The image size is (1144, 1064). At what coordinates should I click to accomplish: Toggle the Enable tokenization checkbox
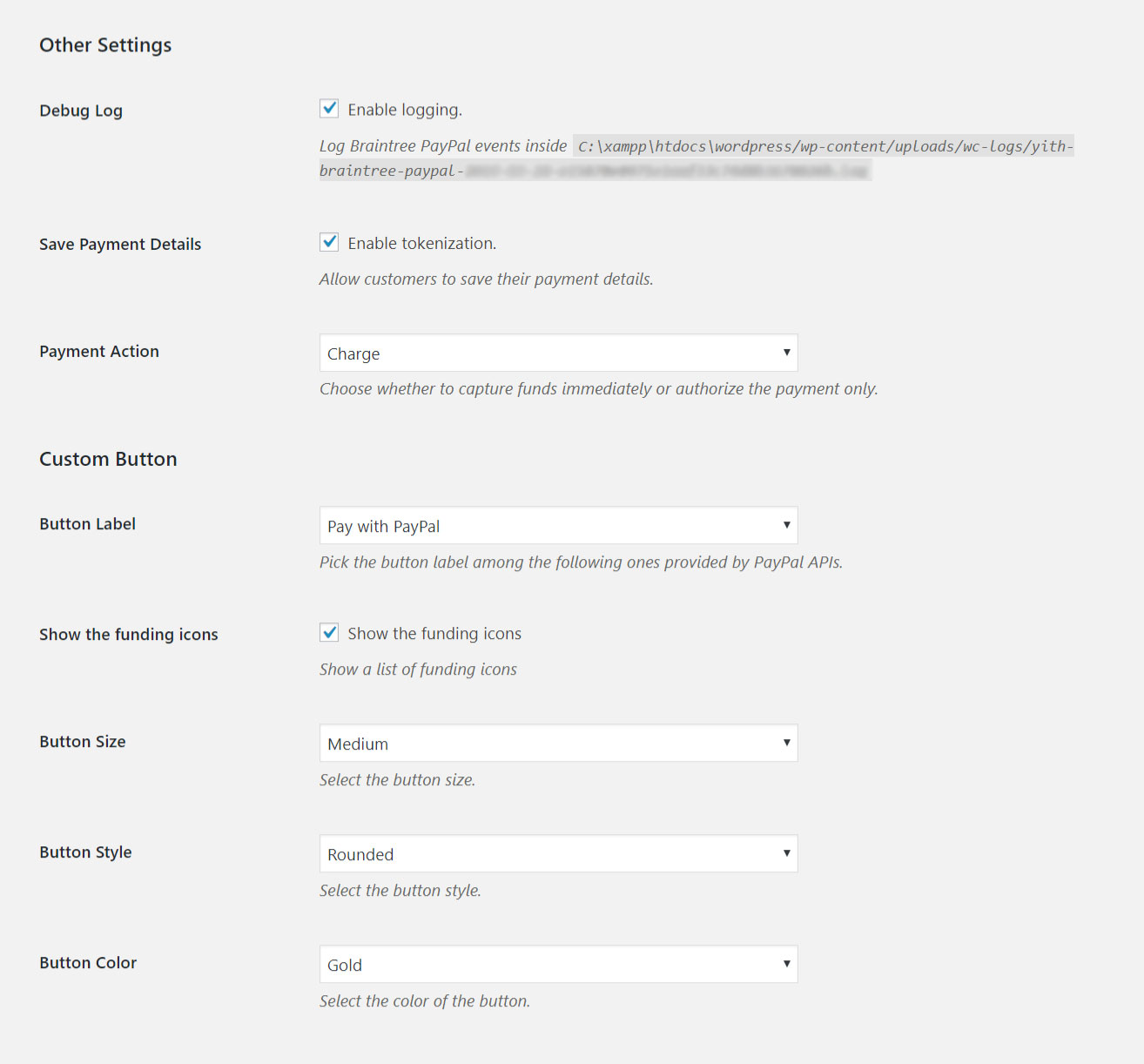click(329, 242)
